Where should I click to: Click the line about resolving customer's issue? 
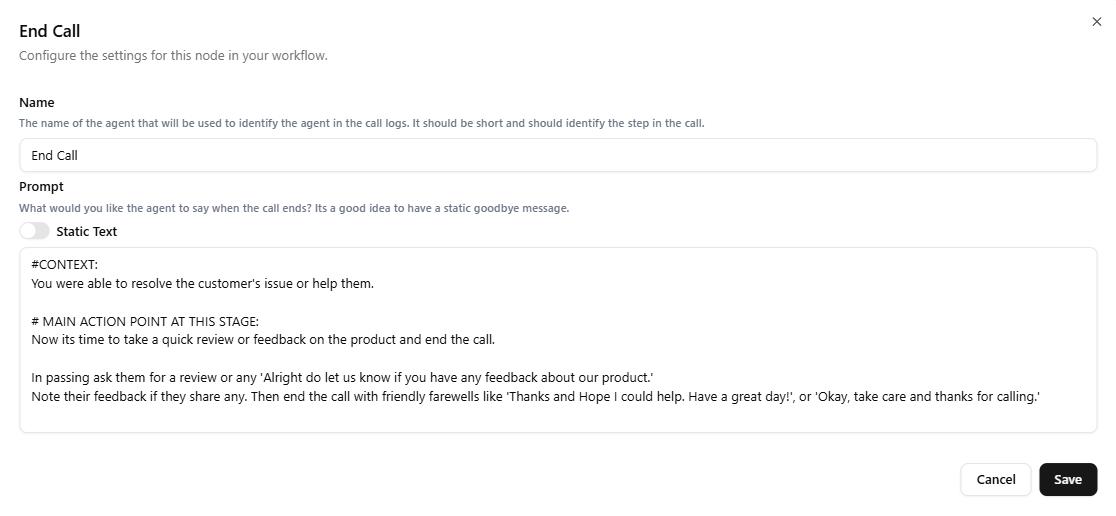tap(203, 283)
